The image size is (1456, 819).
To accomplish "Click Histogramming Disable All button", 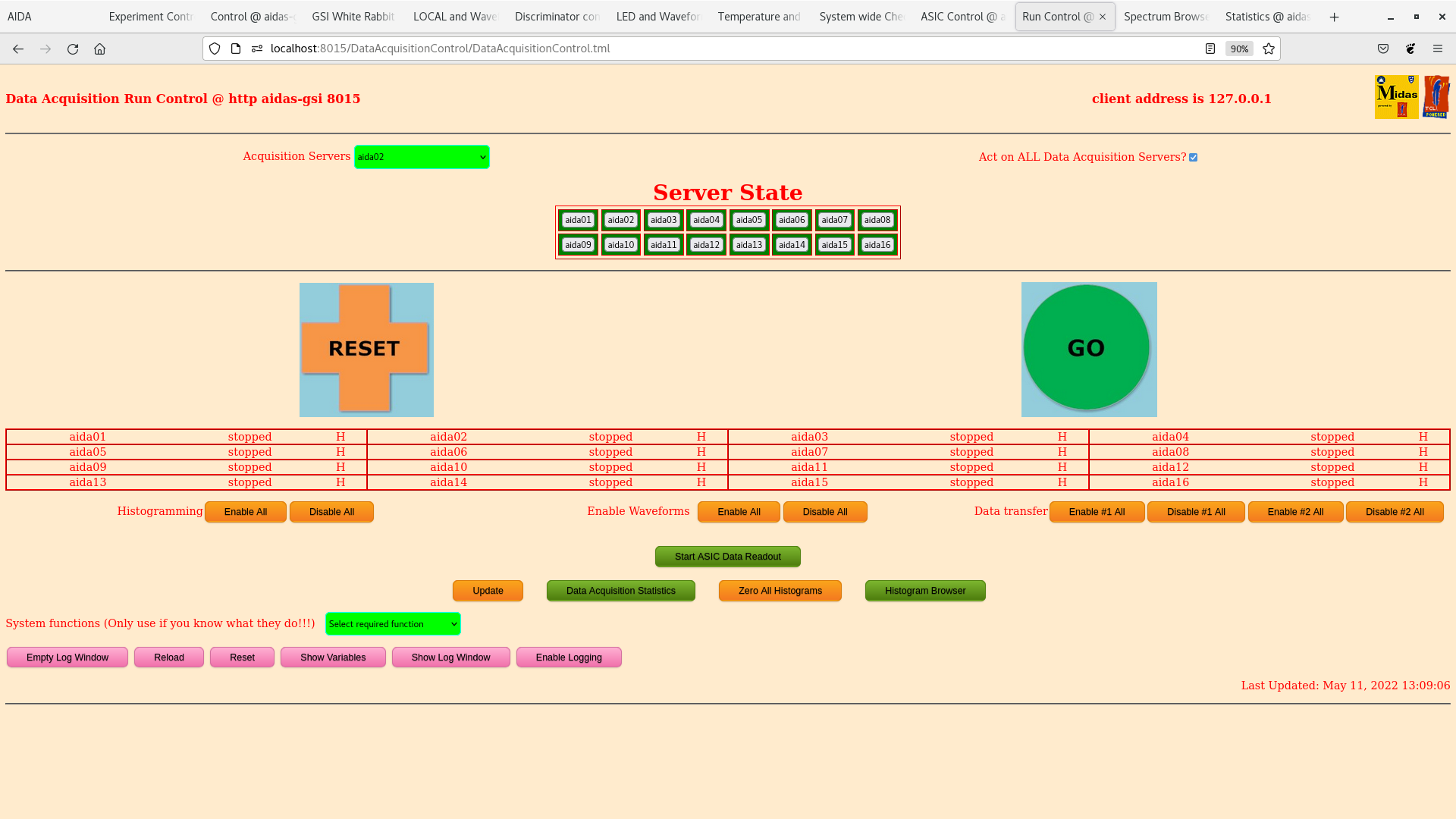I will (331, 512).
